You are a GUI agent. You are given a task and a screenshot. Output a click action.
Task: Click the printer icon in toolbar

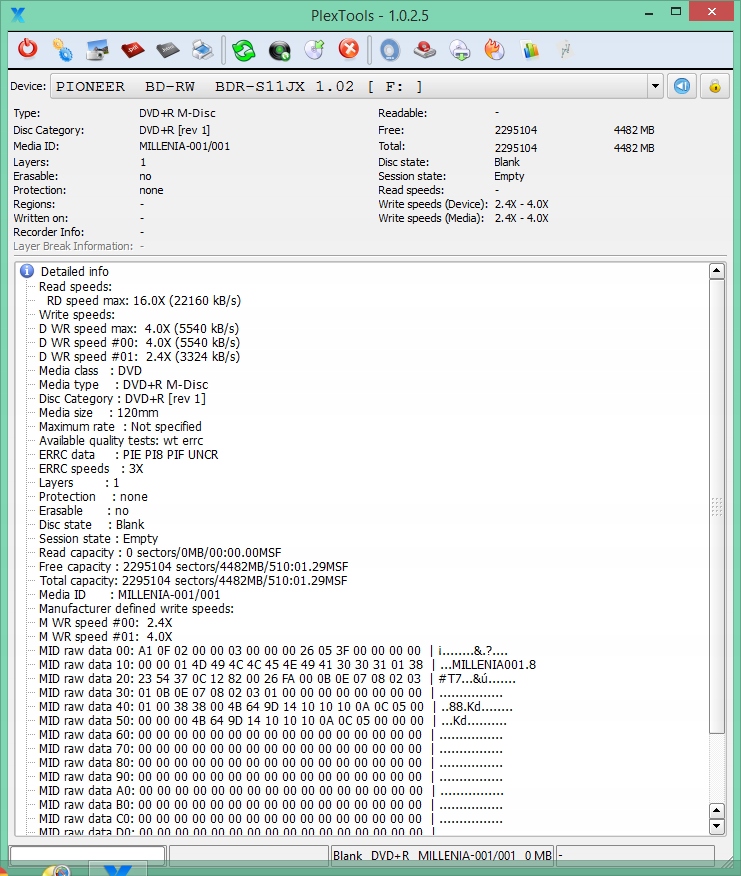202,48
